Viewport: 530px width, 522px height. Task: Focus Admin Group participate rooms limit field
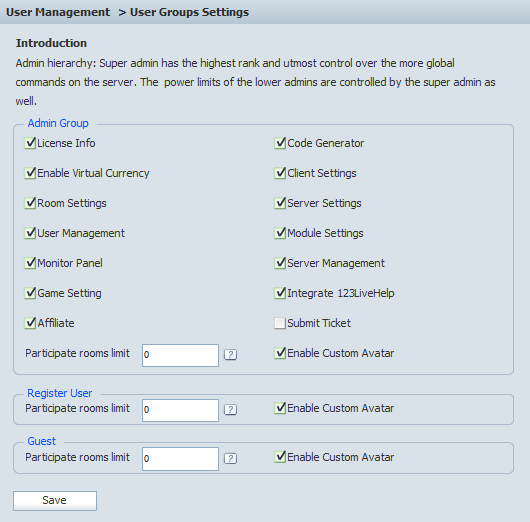click(x=180, y=355)
